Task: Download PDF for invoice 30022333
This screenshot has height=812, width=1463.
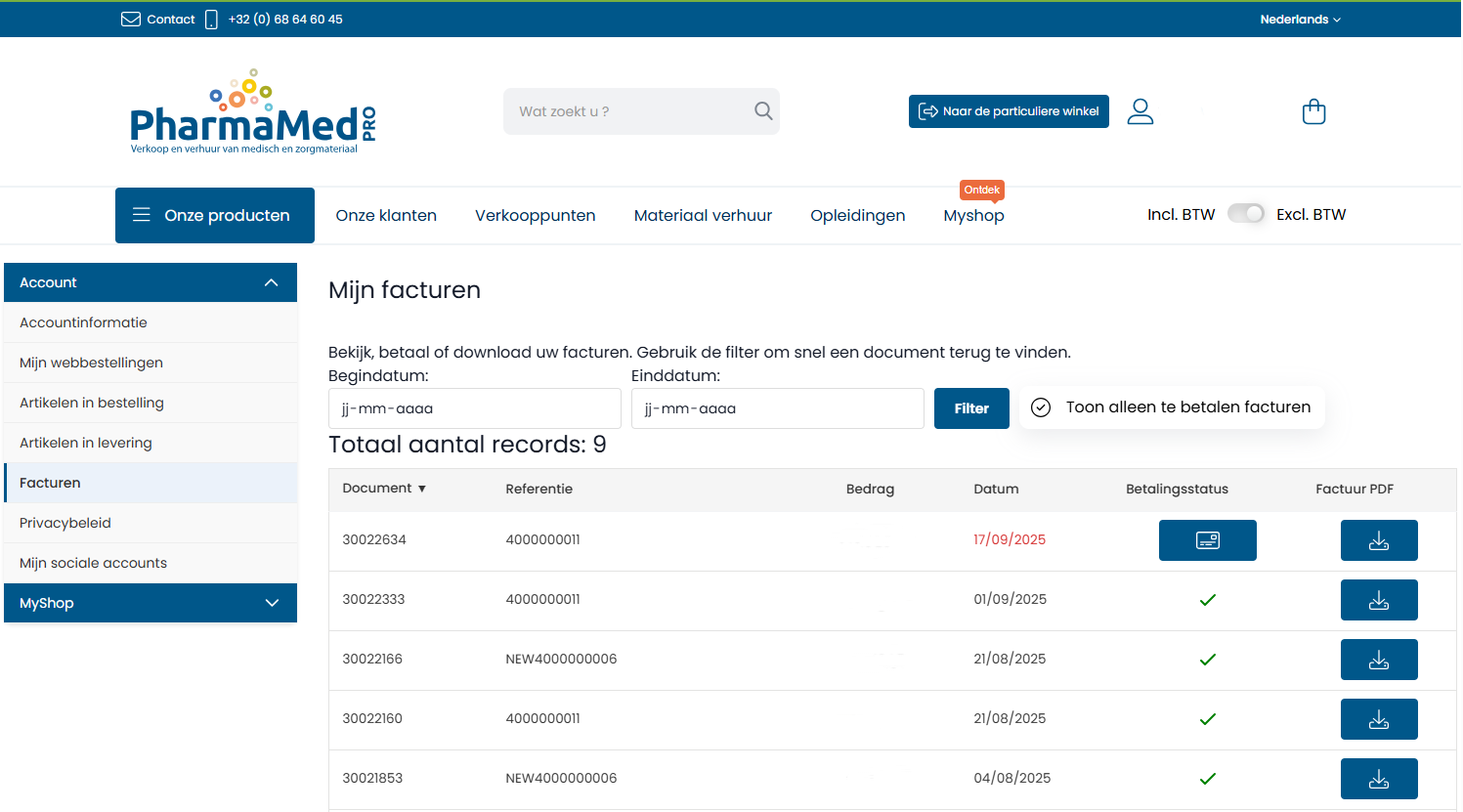Action: coord(1378,600)
